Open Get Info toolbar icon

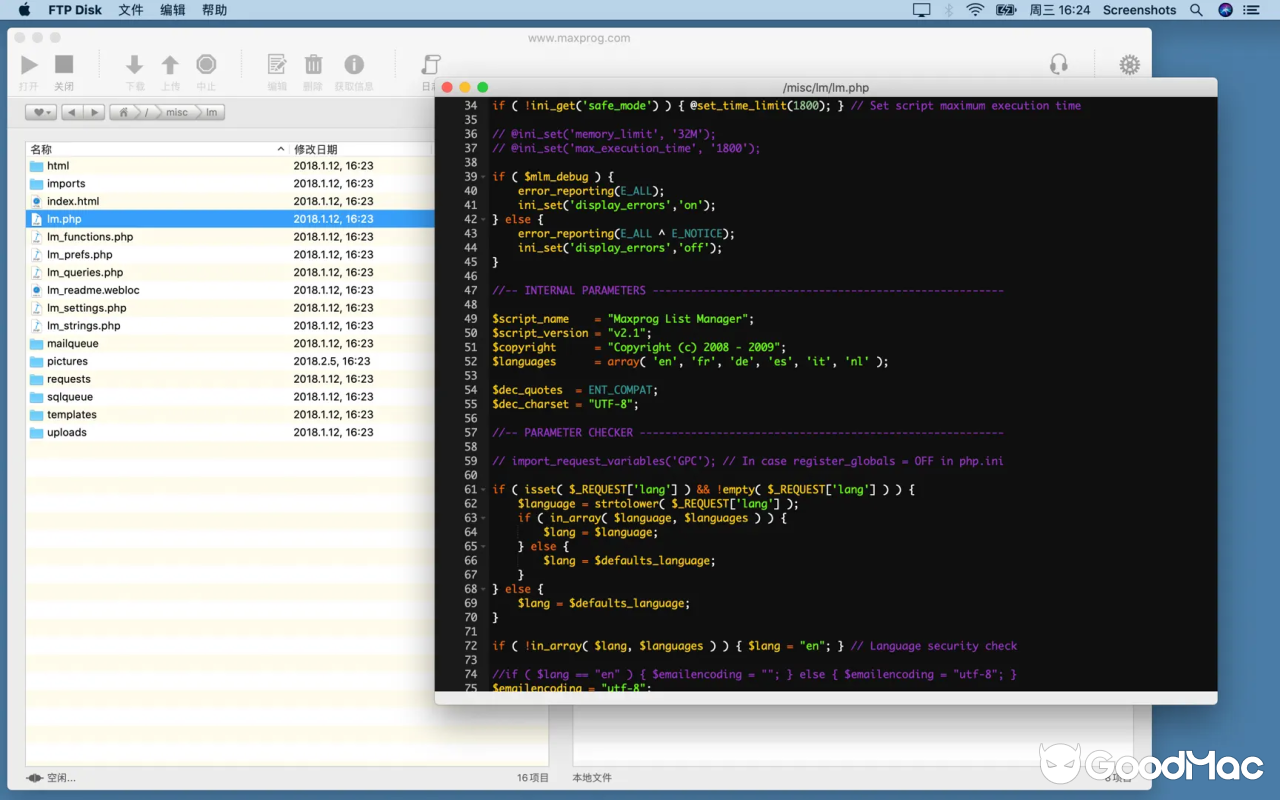(353, 65)
